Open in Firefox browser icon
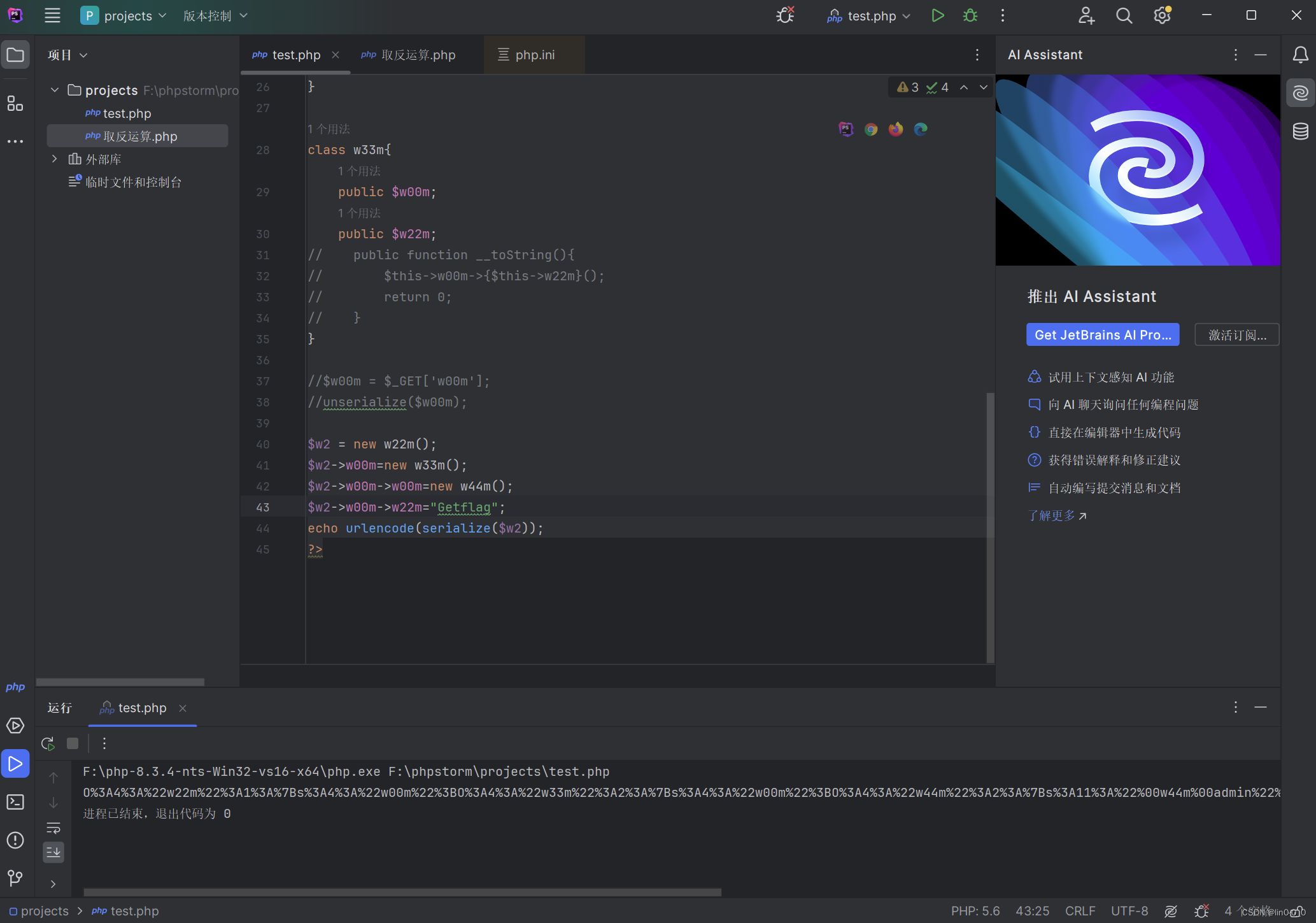The height and width of the screenshot is (923, 1316). coord(896,129)
